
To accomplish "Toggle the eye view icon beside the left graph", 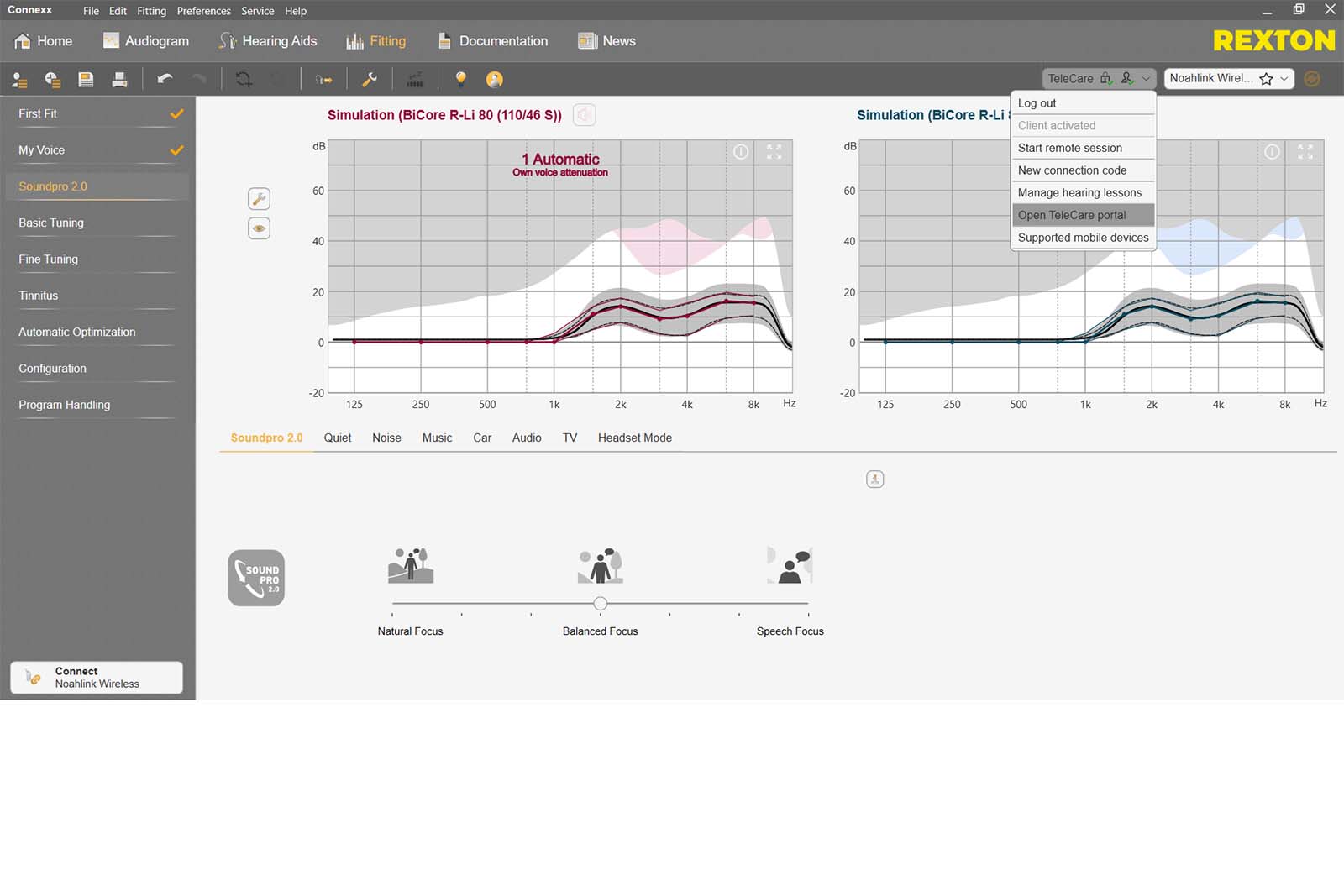I will 259,228.
